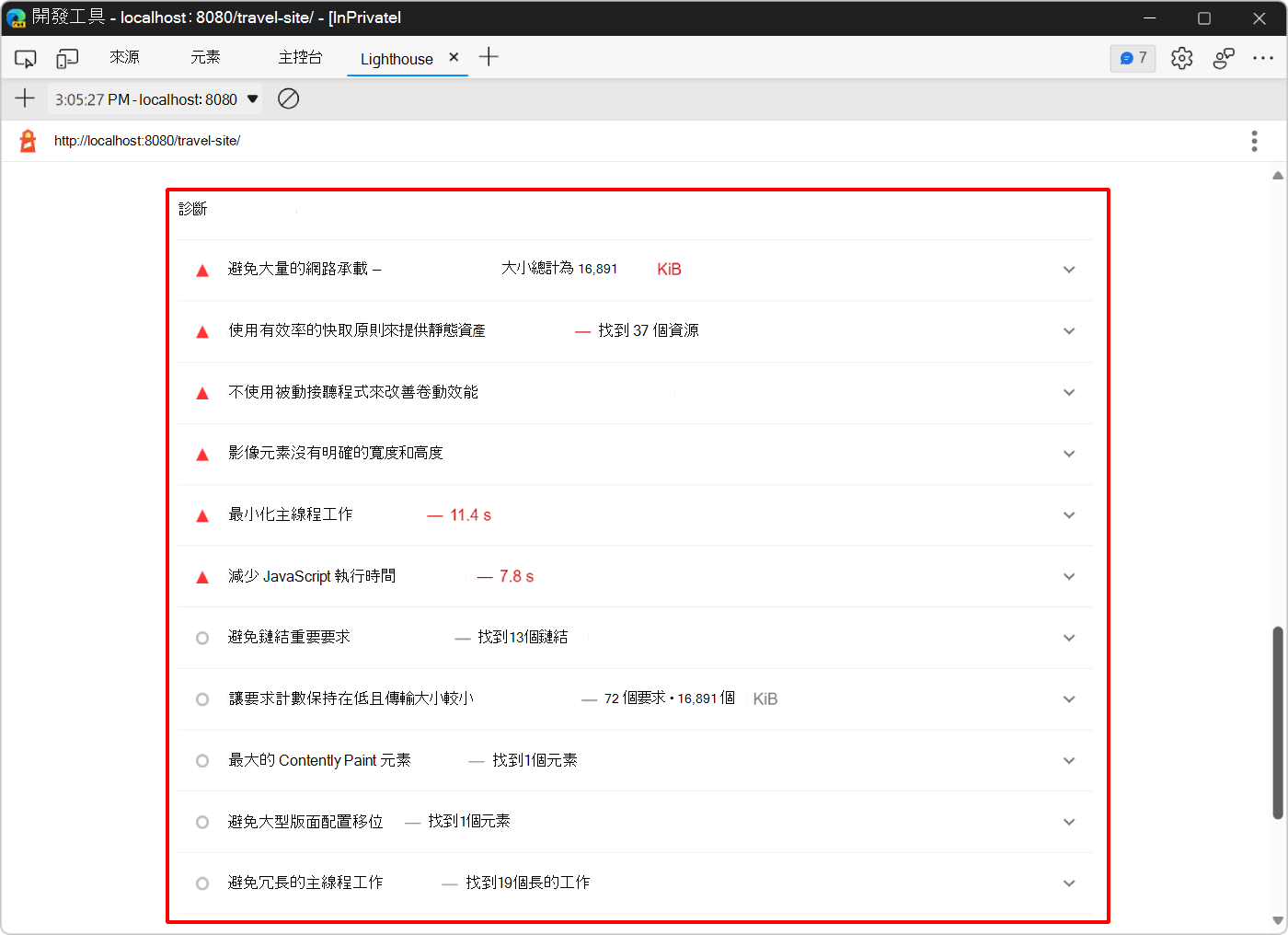Switch to the 來源 tab

coord(124,58)
